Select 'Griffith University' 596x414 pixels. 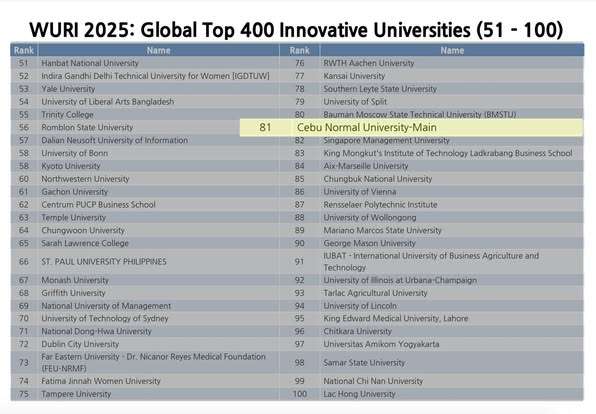pos(73,293)
